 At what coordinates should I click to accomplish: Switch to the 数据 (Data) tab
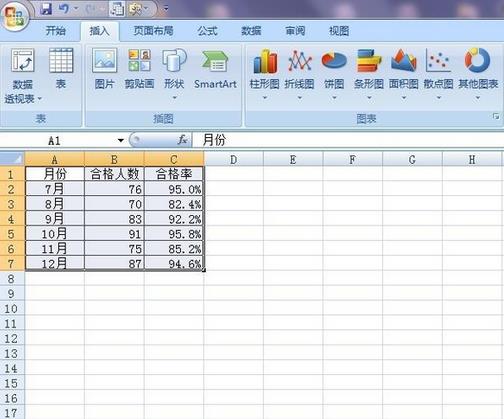click(251, 31)
